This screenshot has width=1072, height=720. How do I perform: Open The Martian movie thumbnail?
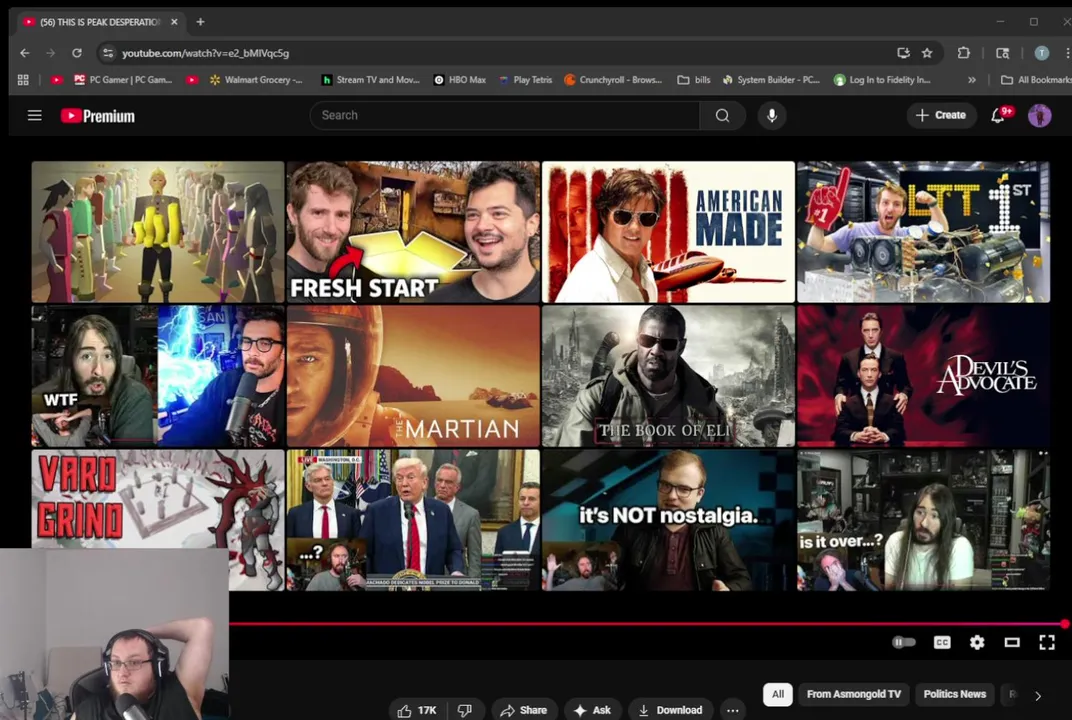[x=413, y=376]
